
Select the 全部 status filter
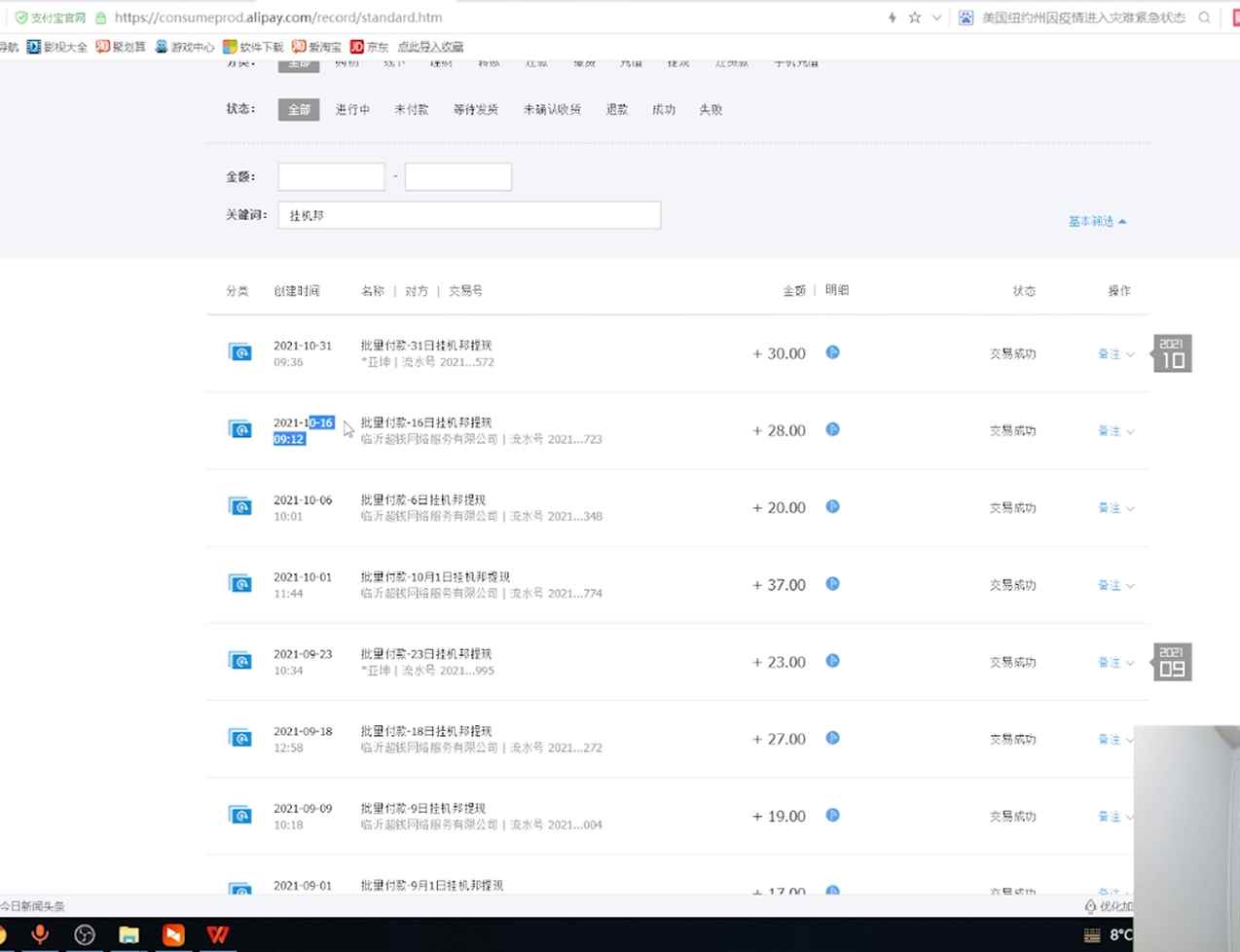[x=299, y=109]
